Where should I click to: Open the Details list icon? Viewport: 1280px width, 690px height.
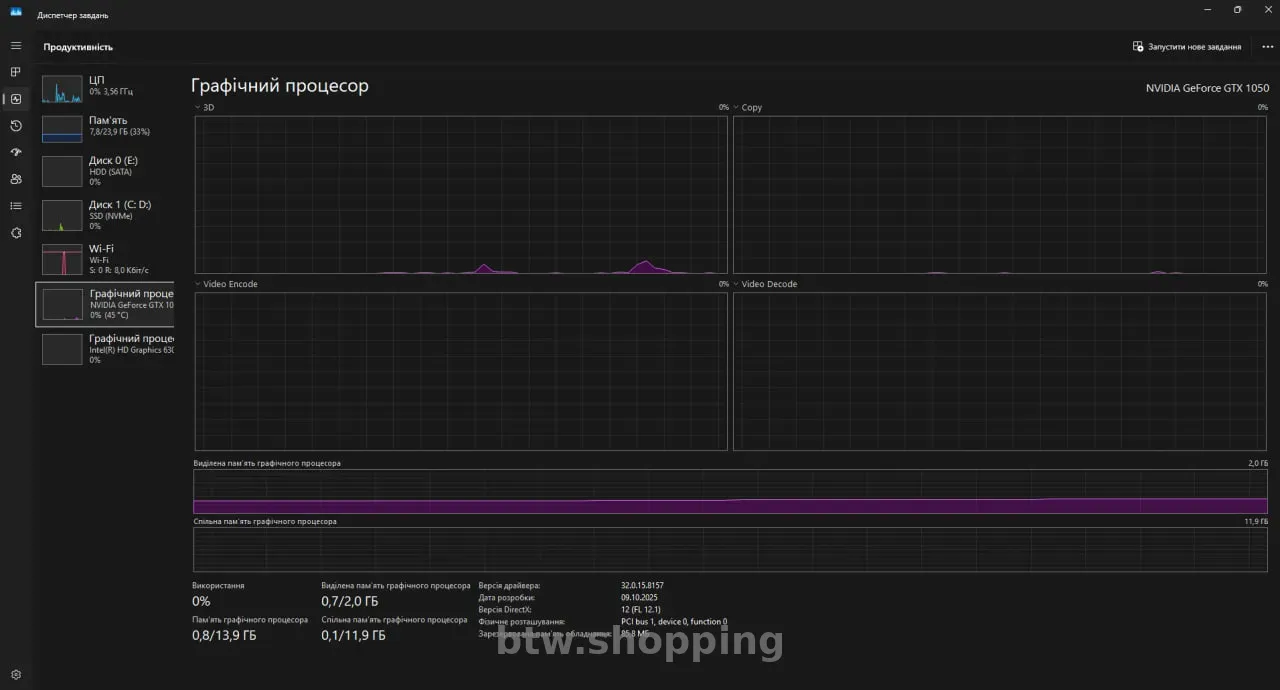(x=15, y=206)
